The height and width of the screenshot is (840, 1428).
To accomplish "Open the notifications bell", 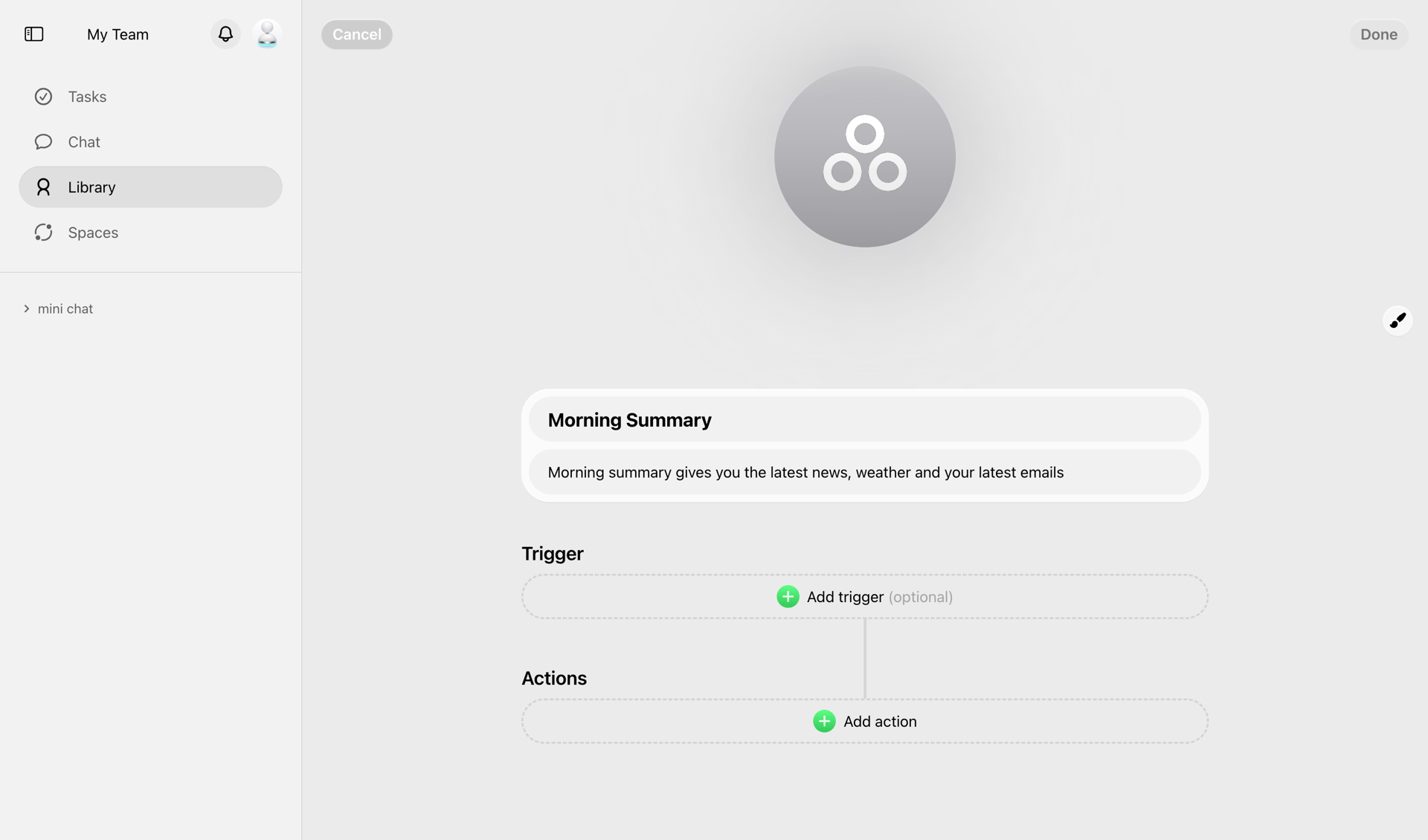I will point(225,34).
